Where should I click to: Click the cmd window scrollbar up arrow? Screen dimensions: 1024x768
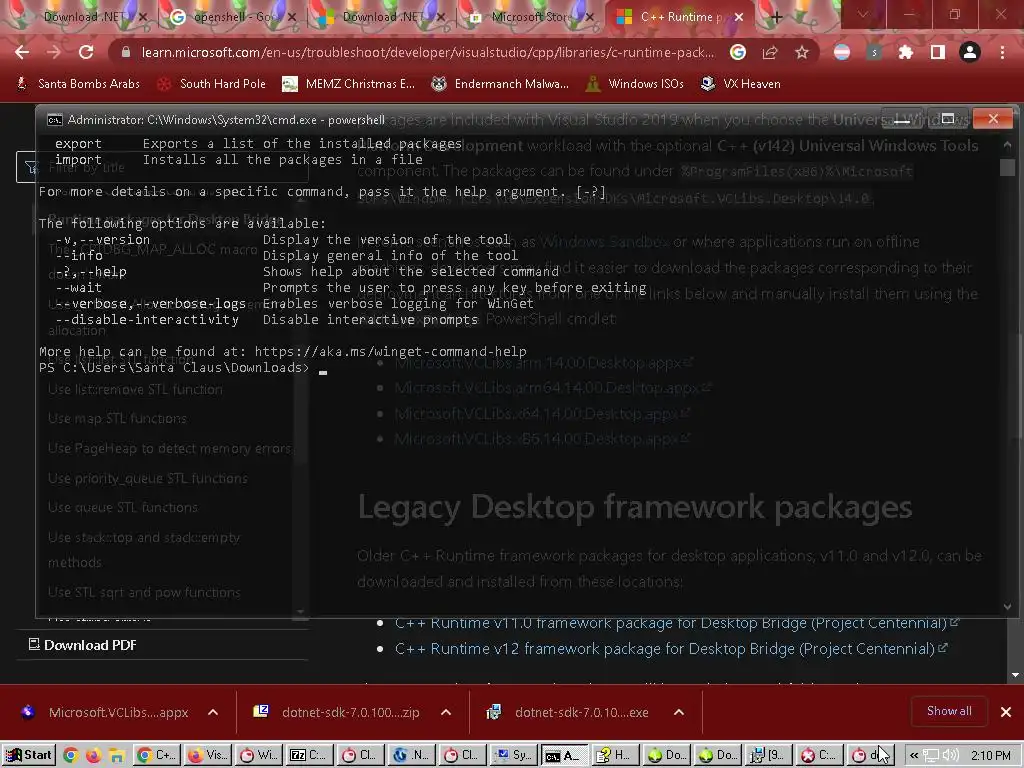(x=1007, y=144)
